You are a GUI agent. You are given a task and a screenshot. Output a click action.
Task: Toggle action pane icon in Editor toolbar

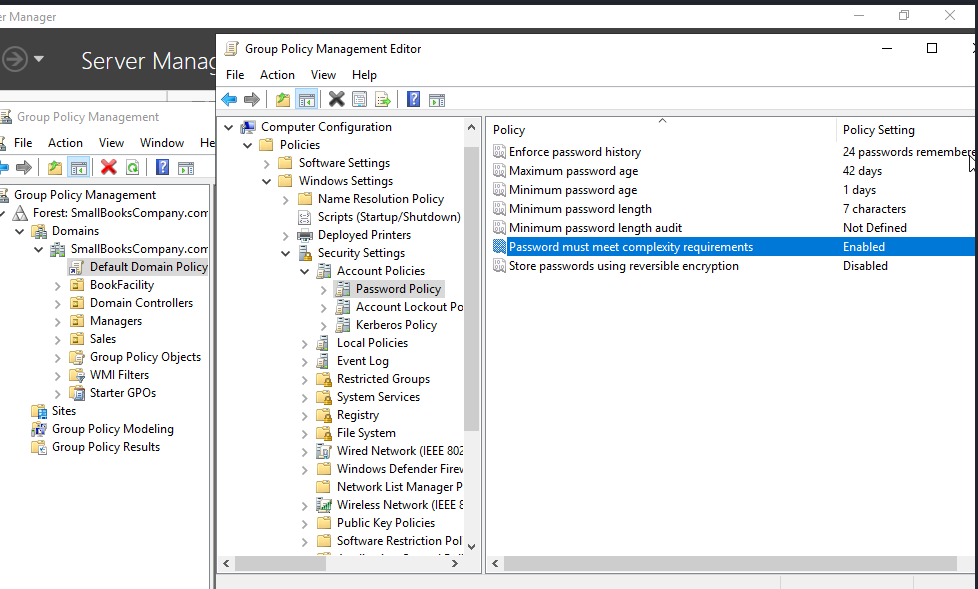[x=437, y=99]
